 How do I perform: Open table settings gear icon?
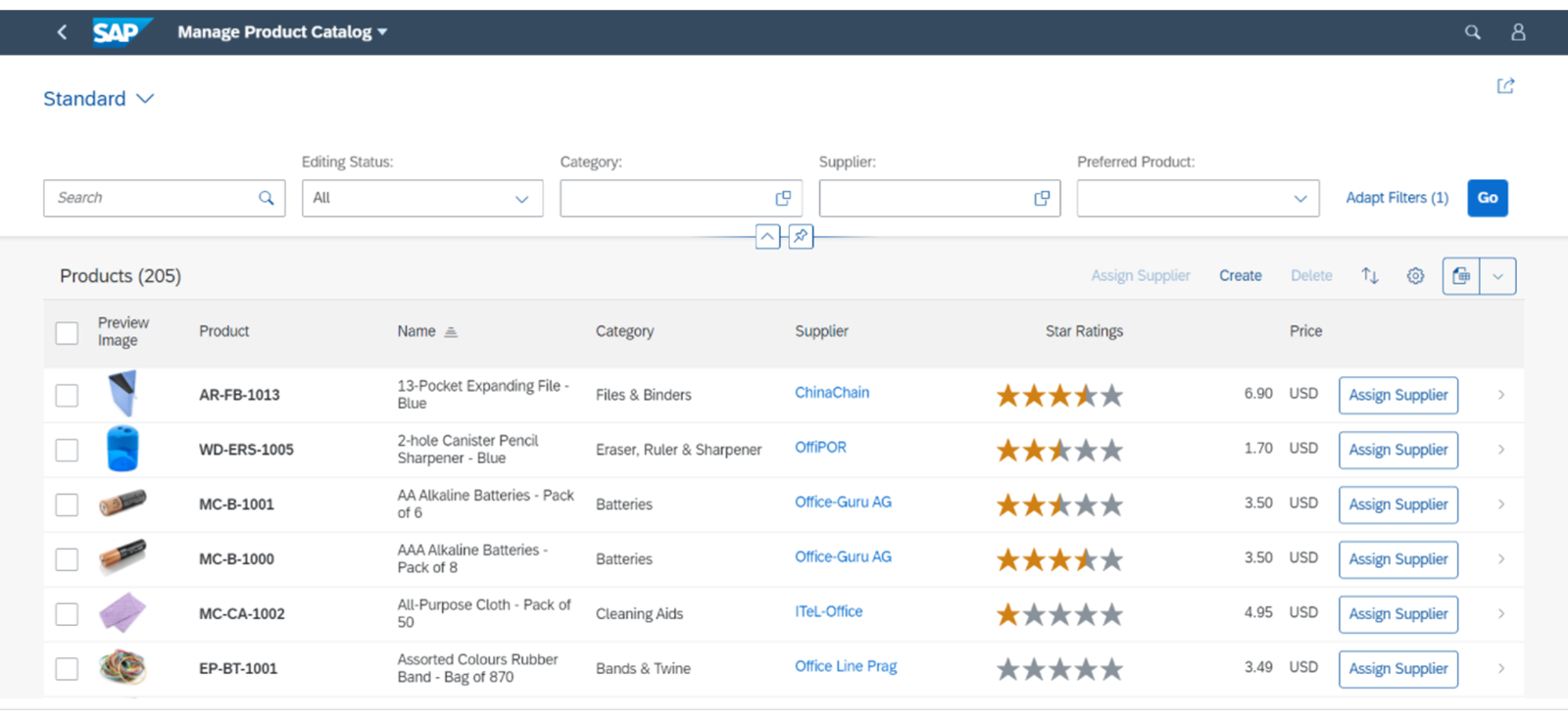pos(1415,276)
